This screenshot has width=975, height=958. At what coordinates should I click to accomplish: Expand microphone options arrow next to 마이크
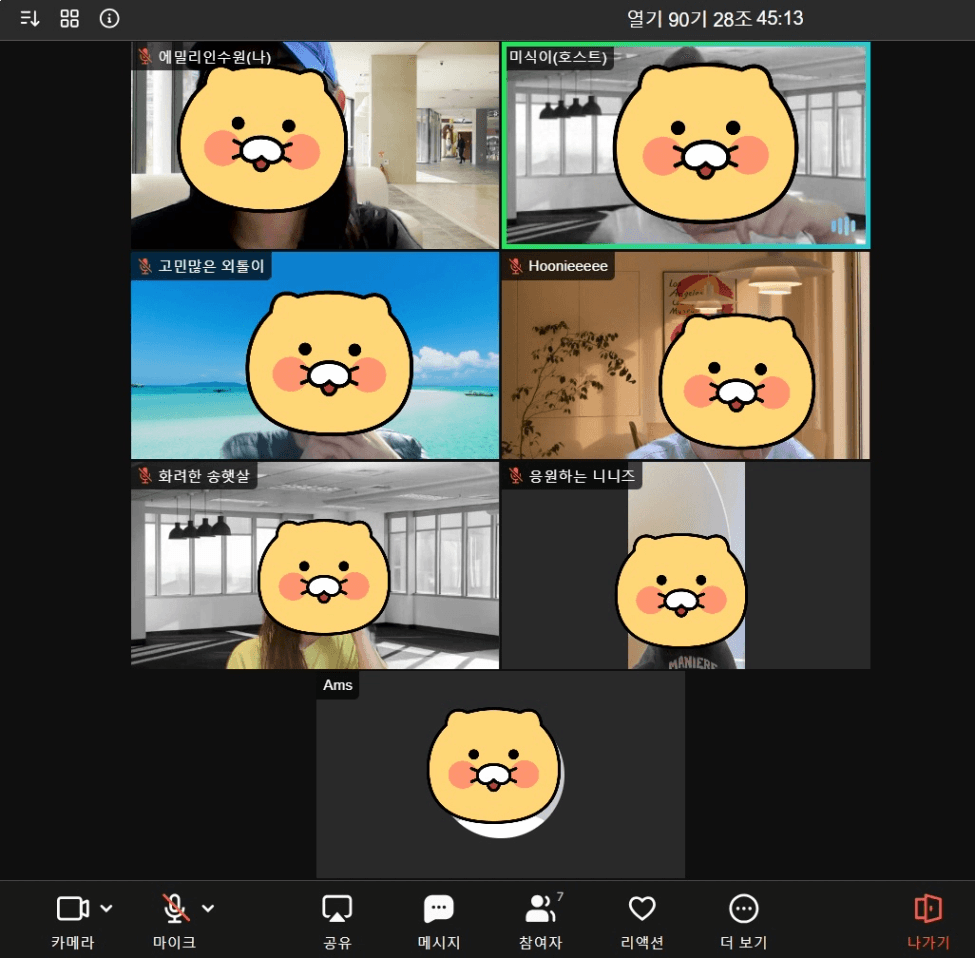[x=208, y=908]
